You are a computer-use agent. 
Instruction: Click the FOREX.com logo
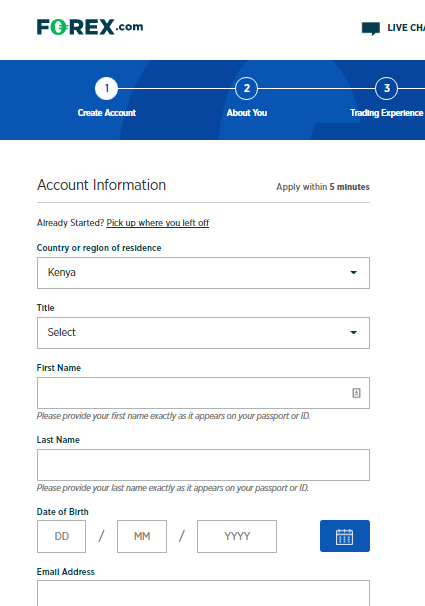coord(90,27)
